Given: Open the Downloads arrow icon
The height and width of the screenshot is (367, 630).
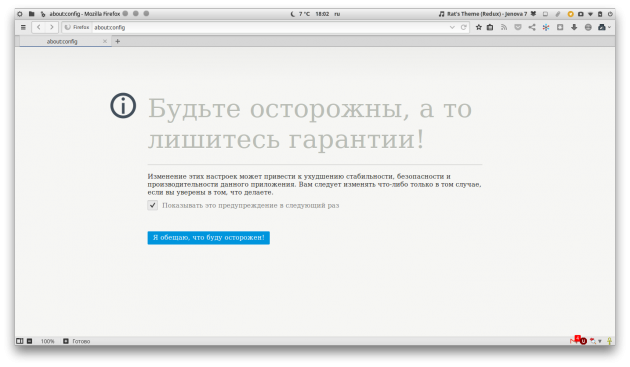Looking at the screenshot, I should pyautogui.click(x=574, y=27).
